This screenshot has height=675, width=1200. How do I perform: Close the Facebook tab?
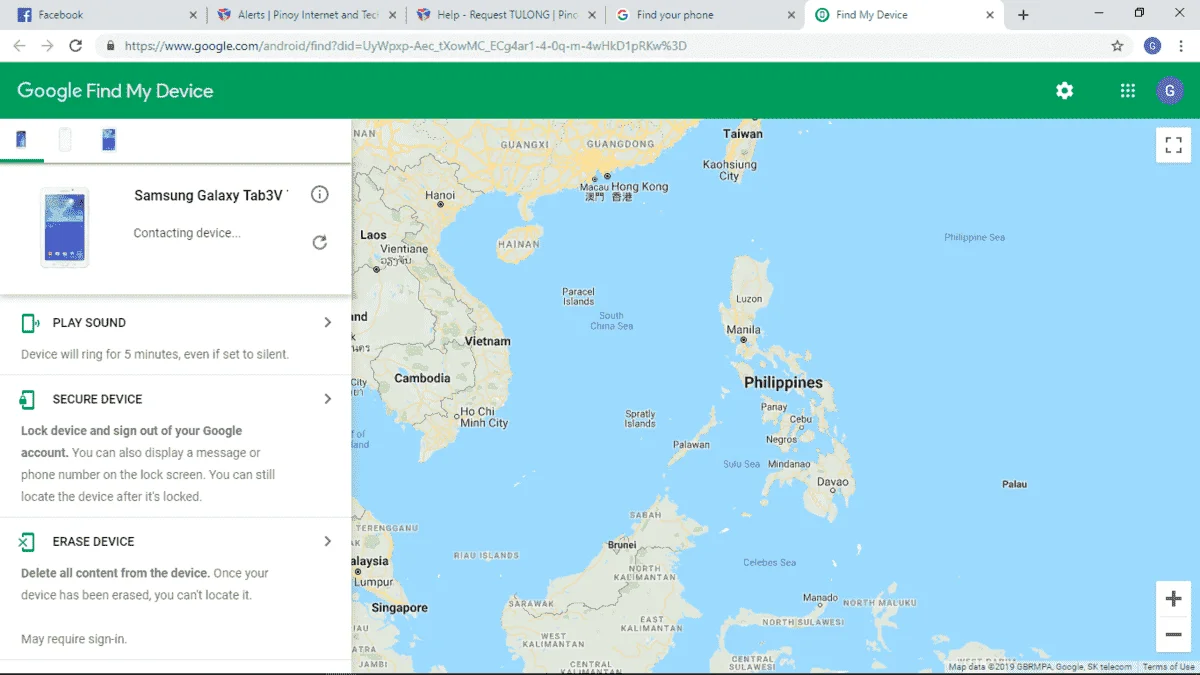[x=193, y=15]
